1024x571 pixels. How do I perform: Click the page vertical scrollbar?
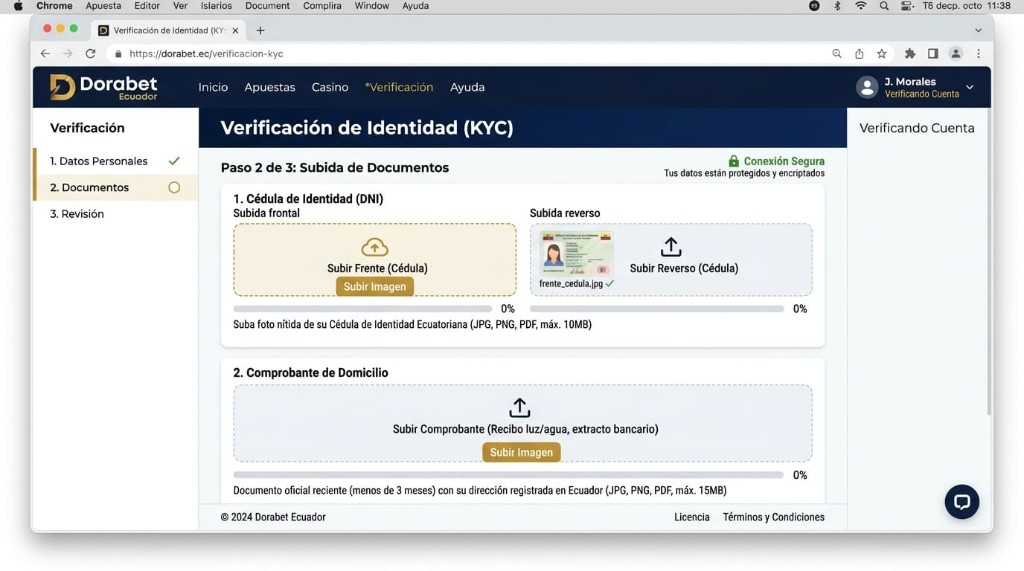(989, 261)
